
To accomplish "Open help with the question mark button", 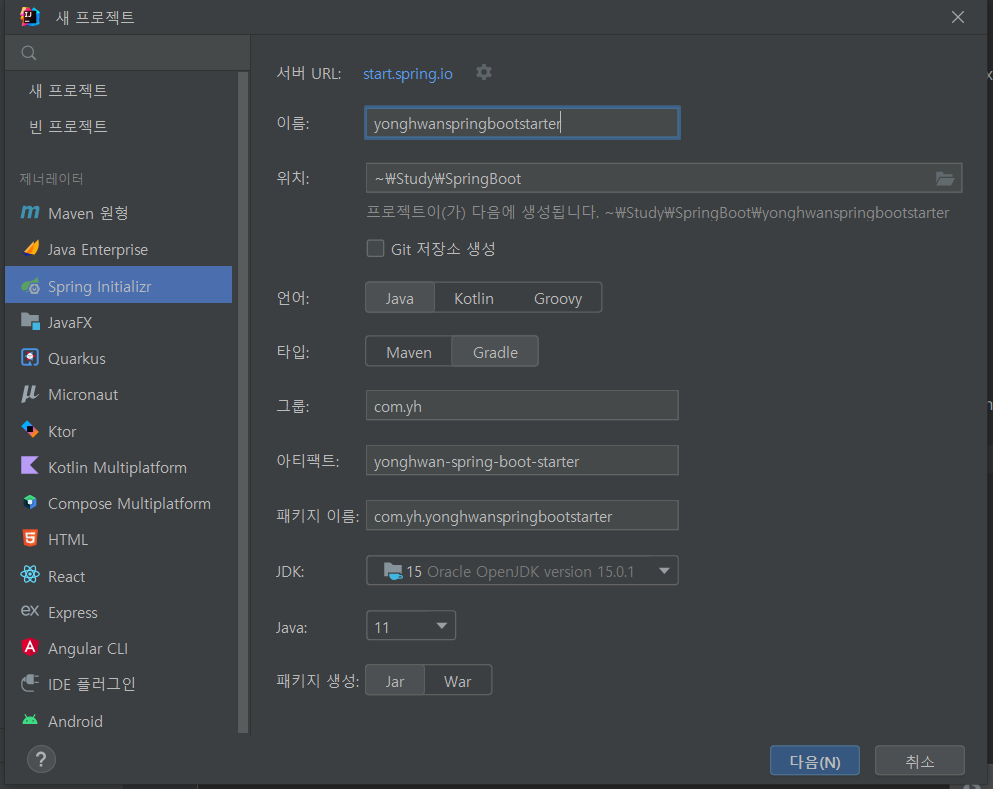I will (41, 759).
